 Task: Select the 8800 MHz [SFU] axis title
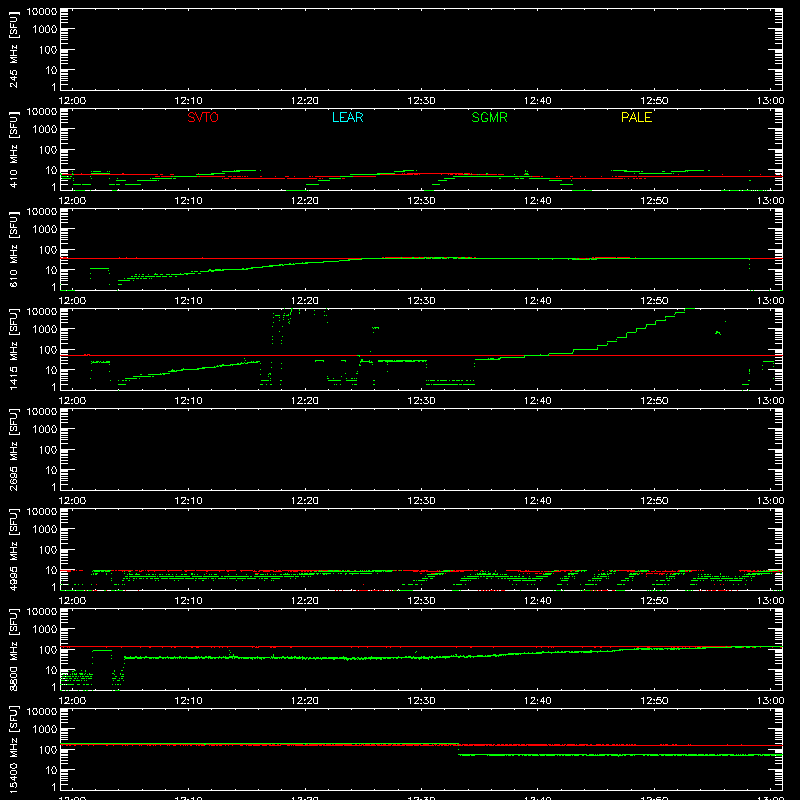(14, 649)
